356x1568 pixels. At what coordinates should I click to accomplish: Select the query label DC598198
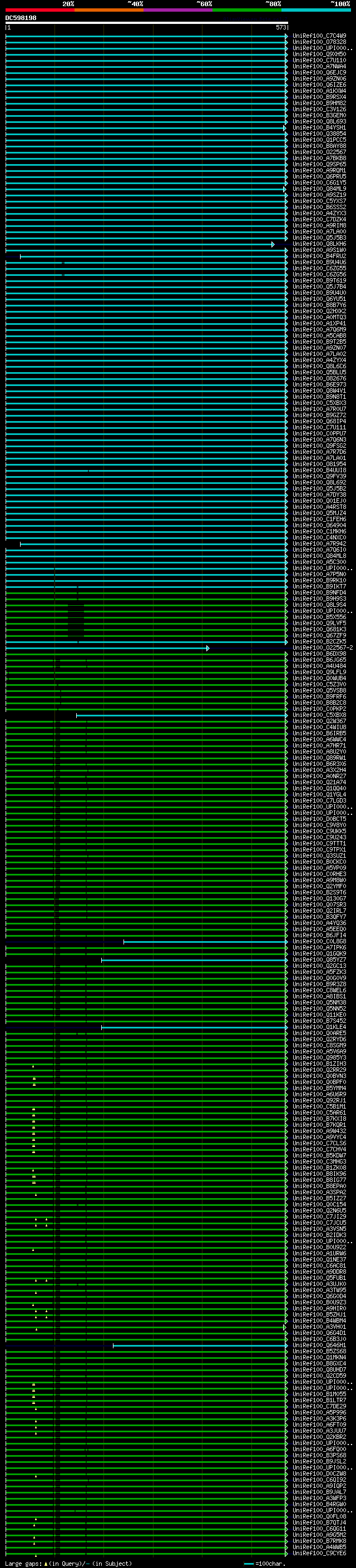pyautogui.click(x=21, y=18)
